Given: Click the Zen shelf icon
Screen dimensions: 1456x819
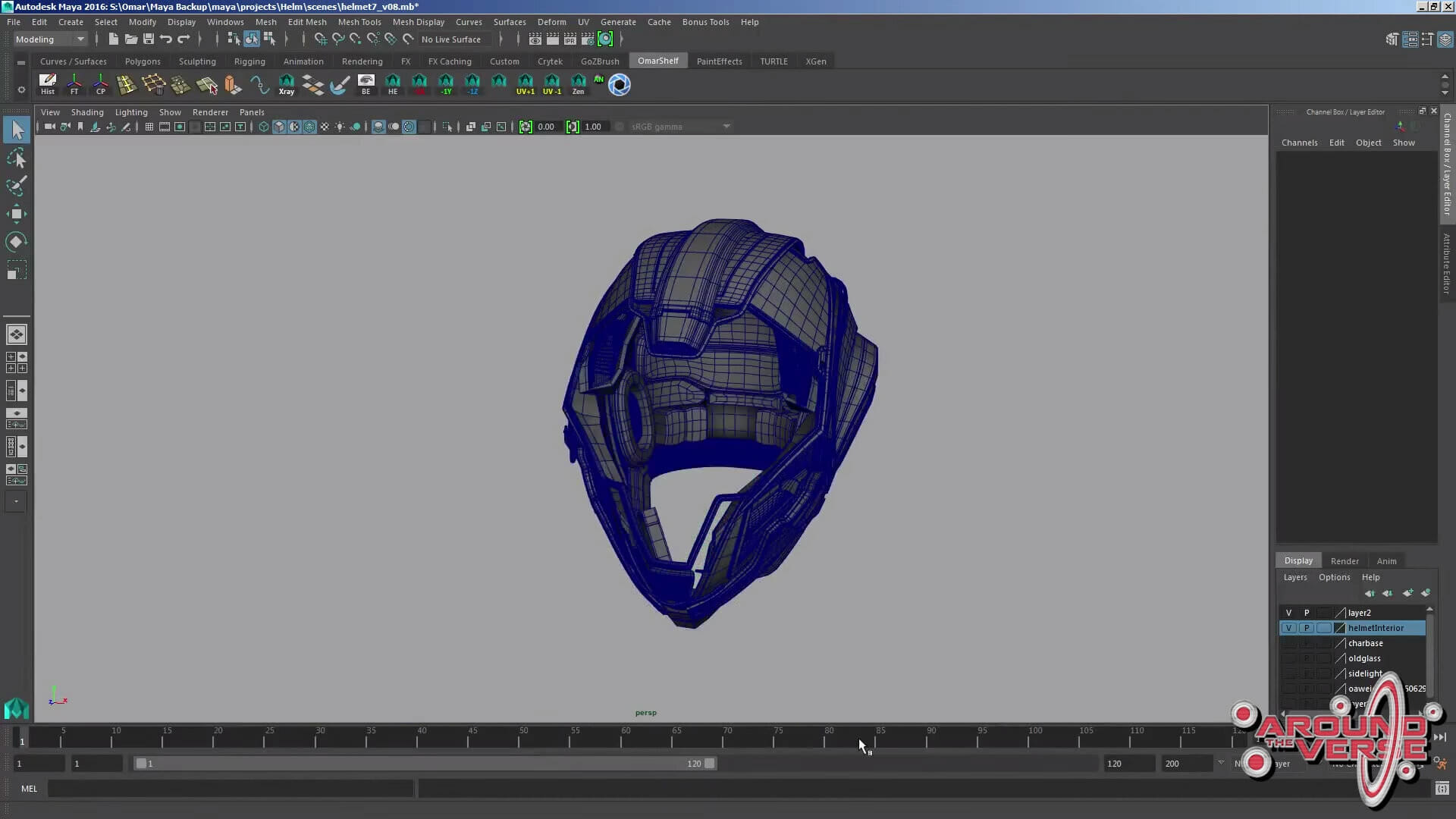Looking at the screenshot, I should point(578,84).
